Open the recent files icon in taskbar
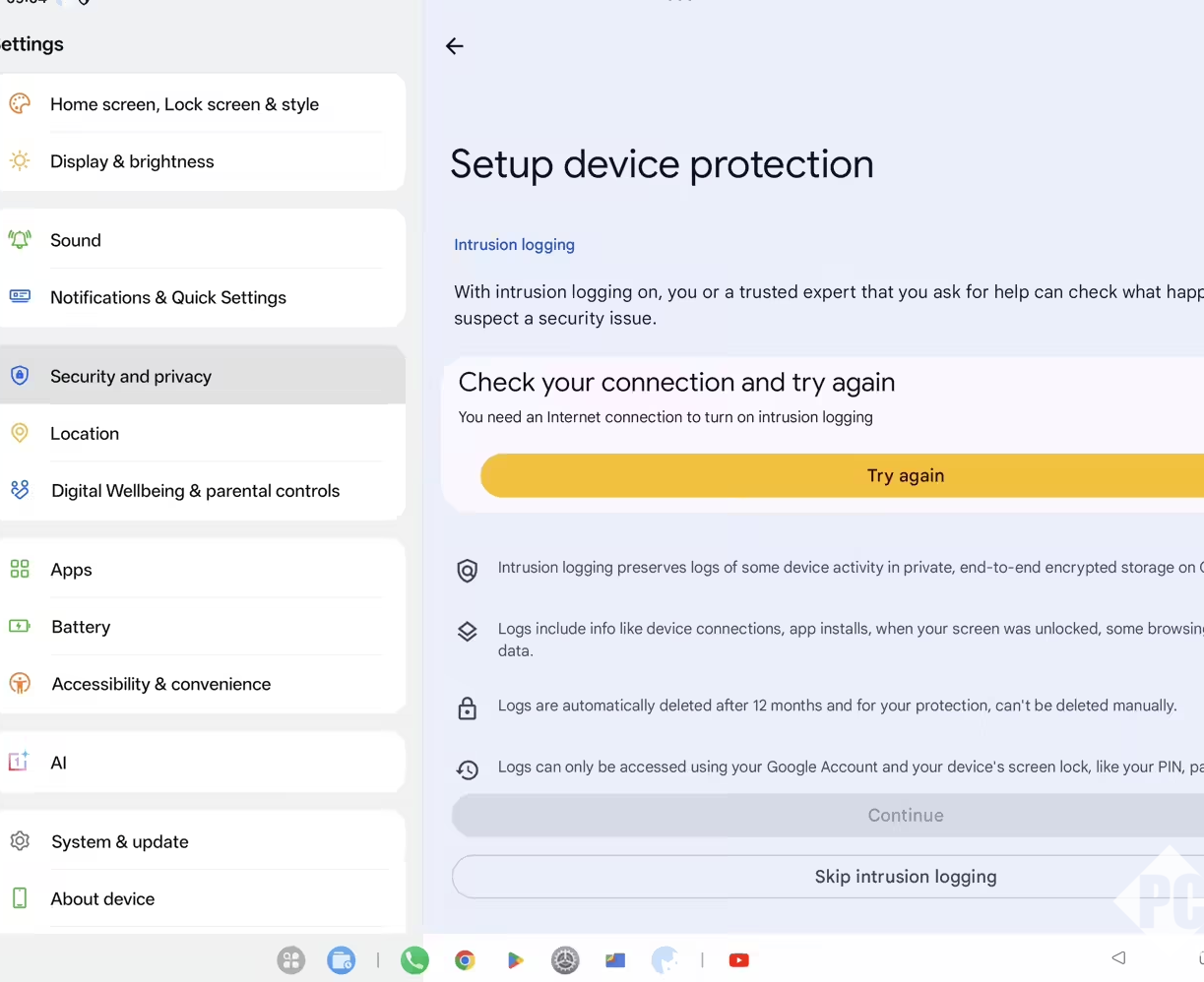 pos(341,960)
